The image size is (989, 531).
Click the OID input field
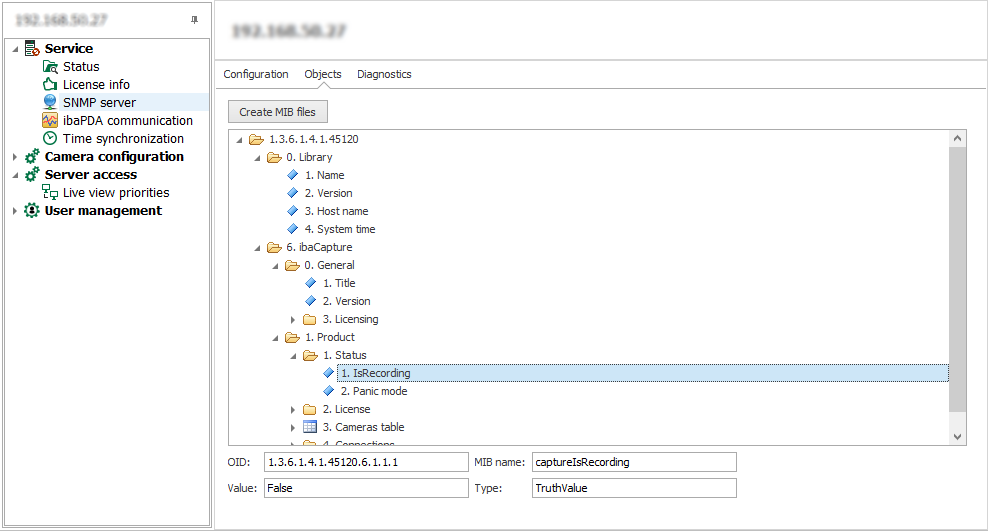[366, 462]
